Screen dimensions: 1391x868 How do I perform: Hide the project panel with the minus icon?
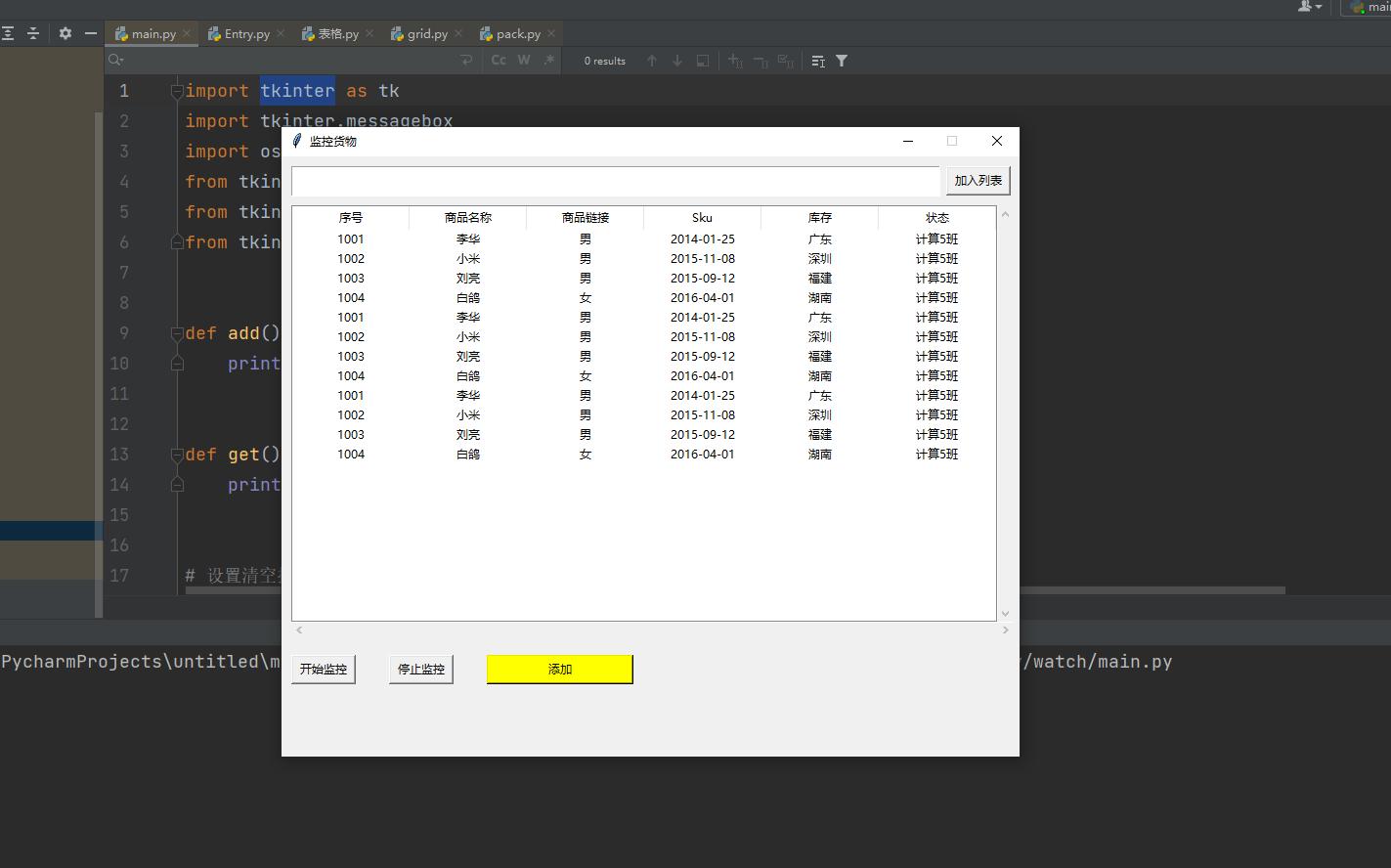(x=91, y=33)
